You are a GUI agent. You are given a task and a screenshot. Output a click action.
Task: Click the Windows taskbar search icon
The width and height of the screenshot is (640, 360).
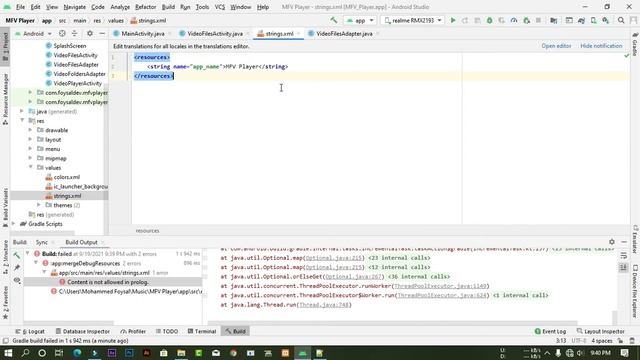(25, 353)
